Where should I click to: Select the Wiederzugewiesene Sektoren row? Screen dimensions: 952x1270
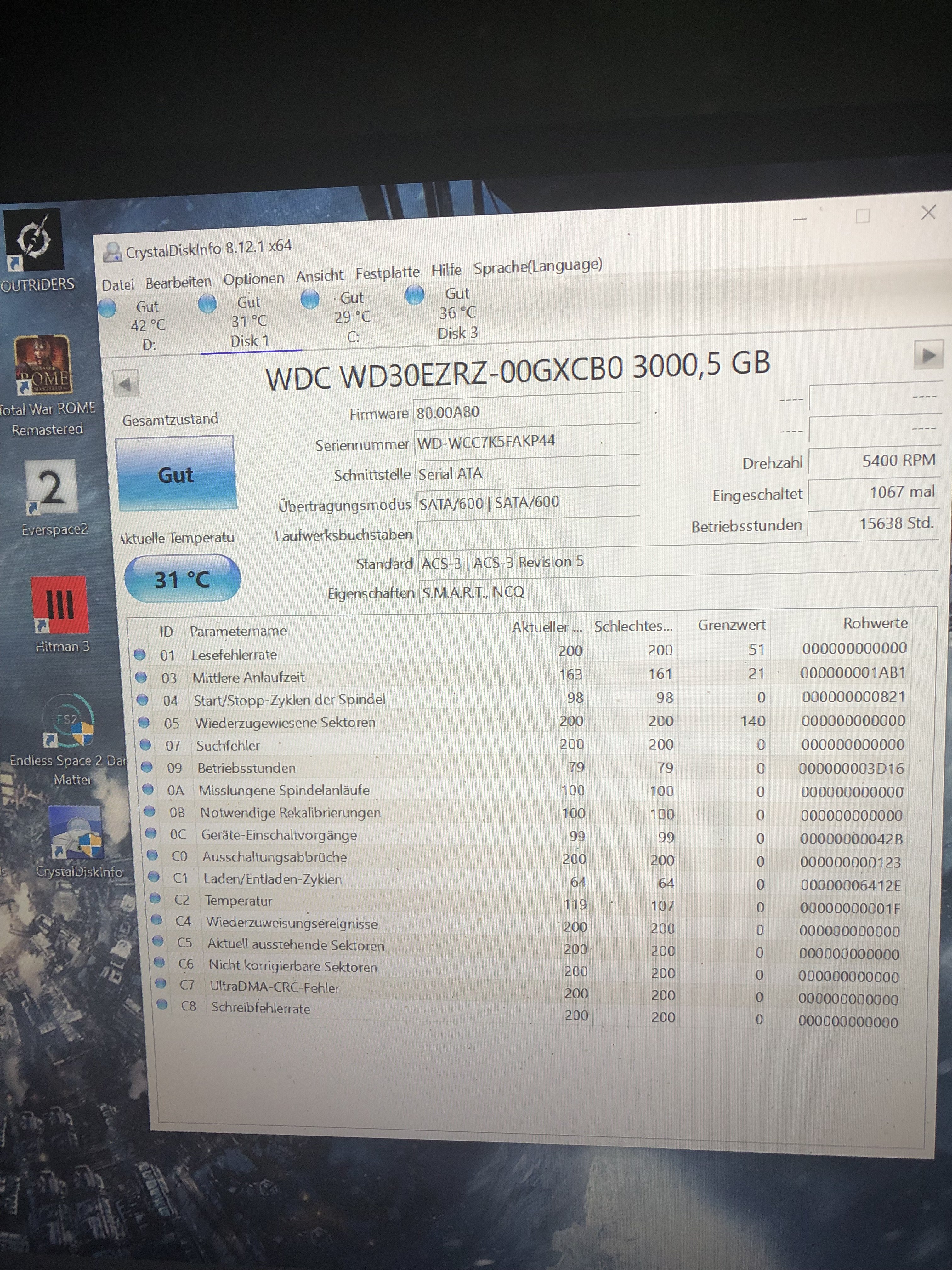click(285, 722)
